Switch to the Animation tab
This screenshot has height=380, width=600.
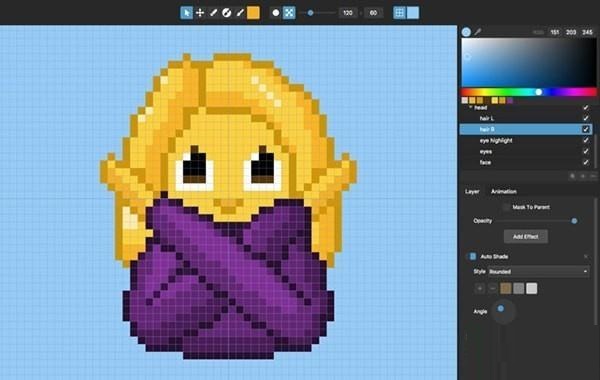click(504, 191)
